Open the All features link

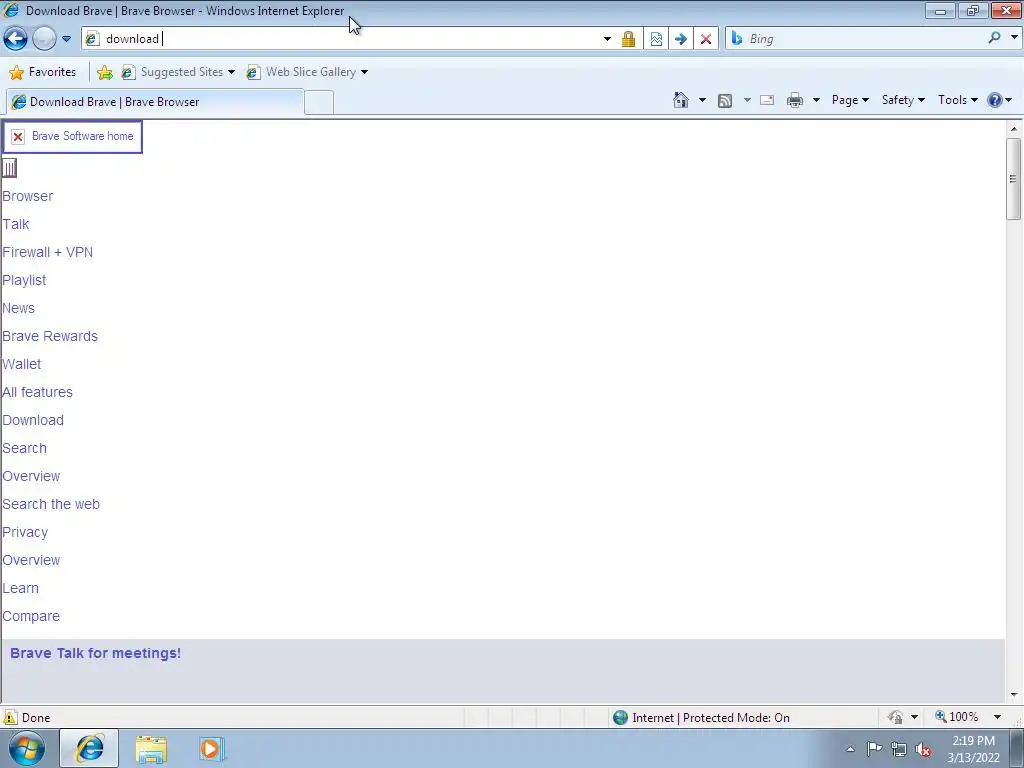click(37, 392)
